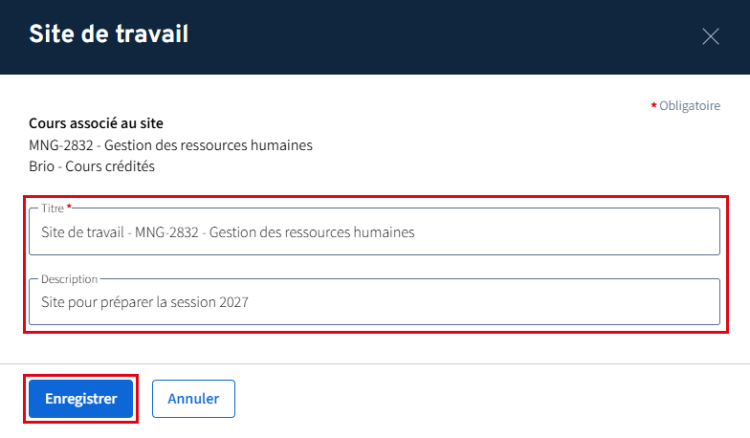
Task: Click the small "Titre" field label
Action: [x=52, y=208]
